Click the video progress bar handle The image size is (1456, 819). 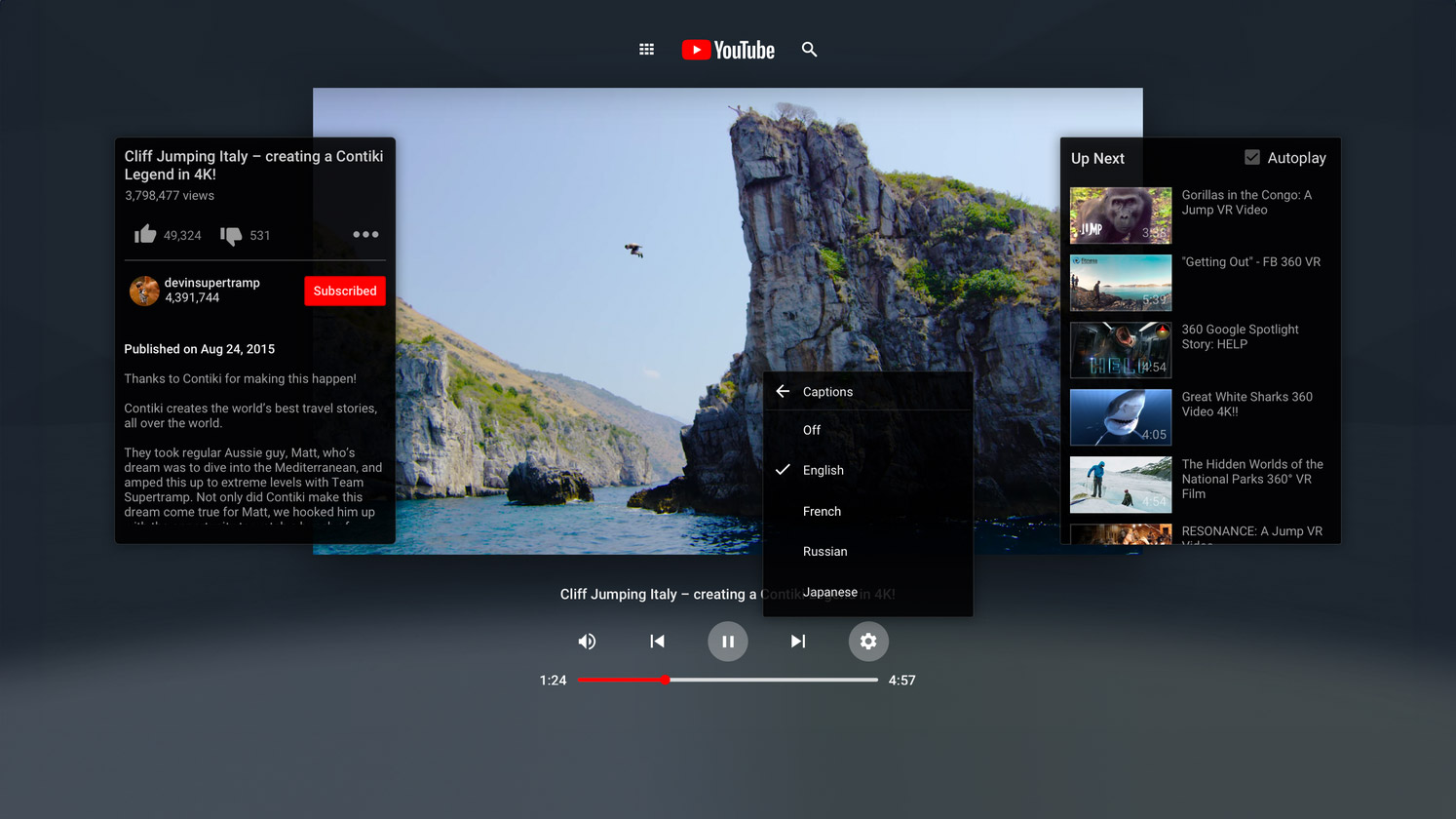[666, 680]
